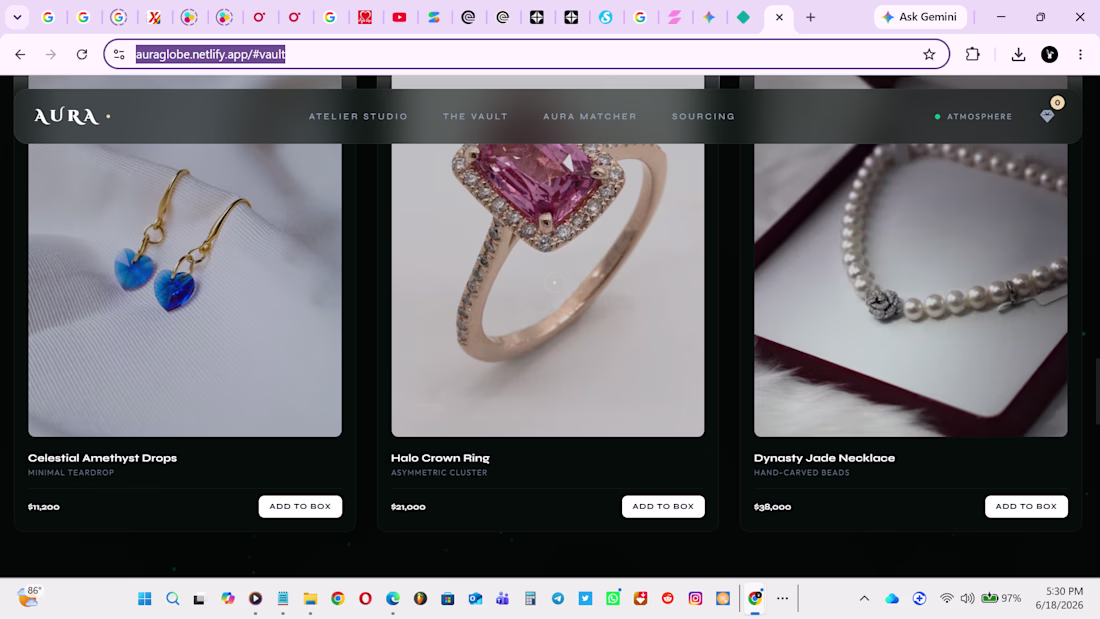Screen dimensions: 1100x619
Task: Open the Chrome extensions puzzle icon
Action: pos(972,54)
